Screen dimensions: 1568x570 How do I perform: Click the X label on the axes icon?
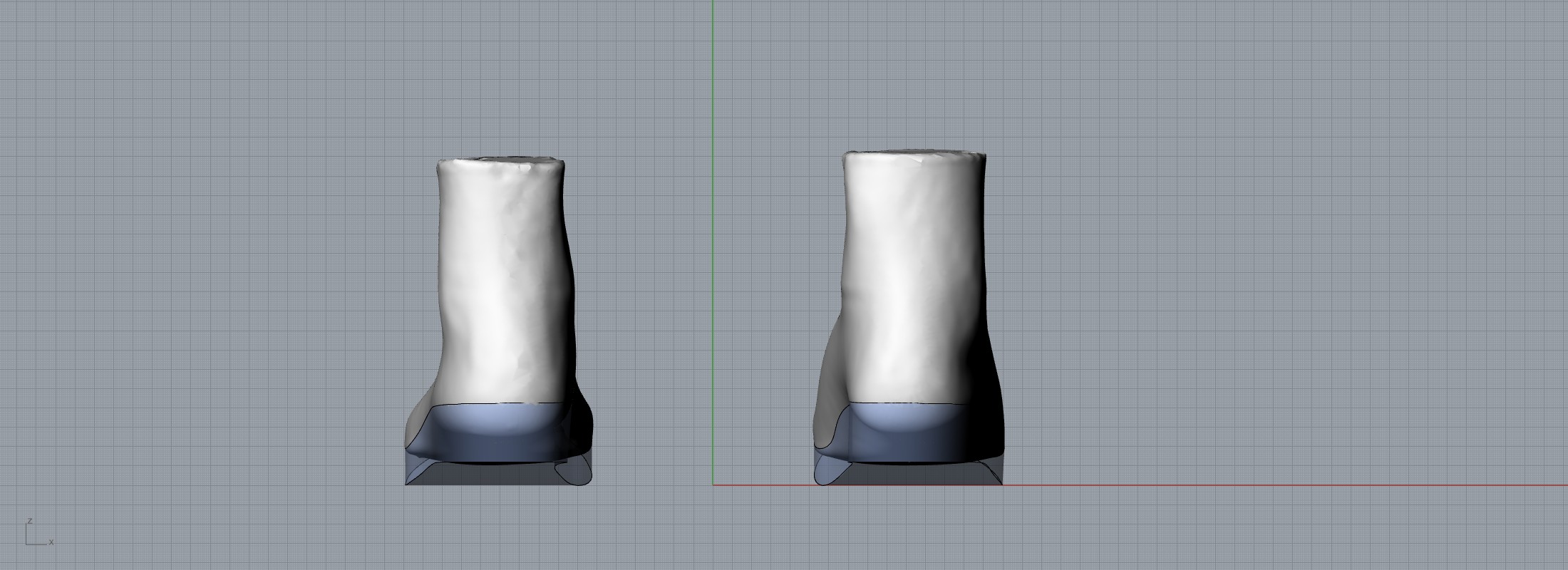[x=51, y=542]
